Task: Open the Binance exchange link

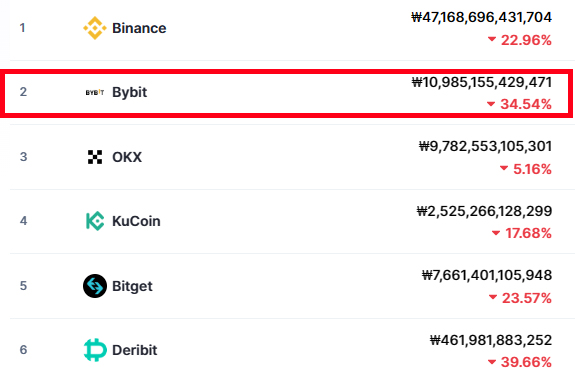Action: tap(139, 28)
